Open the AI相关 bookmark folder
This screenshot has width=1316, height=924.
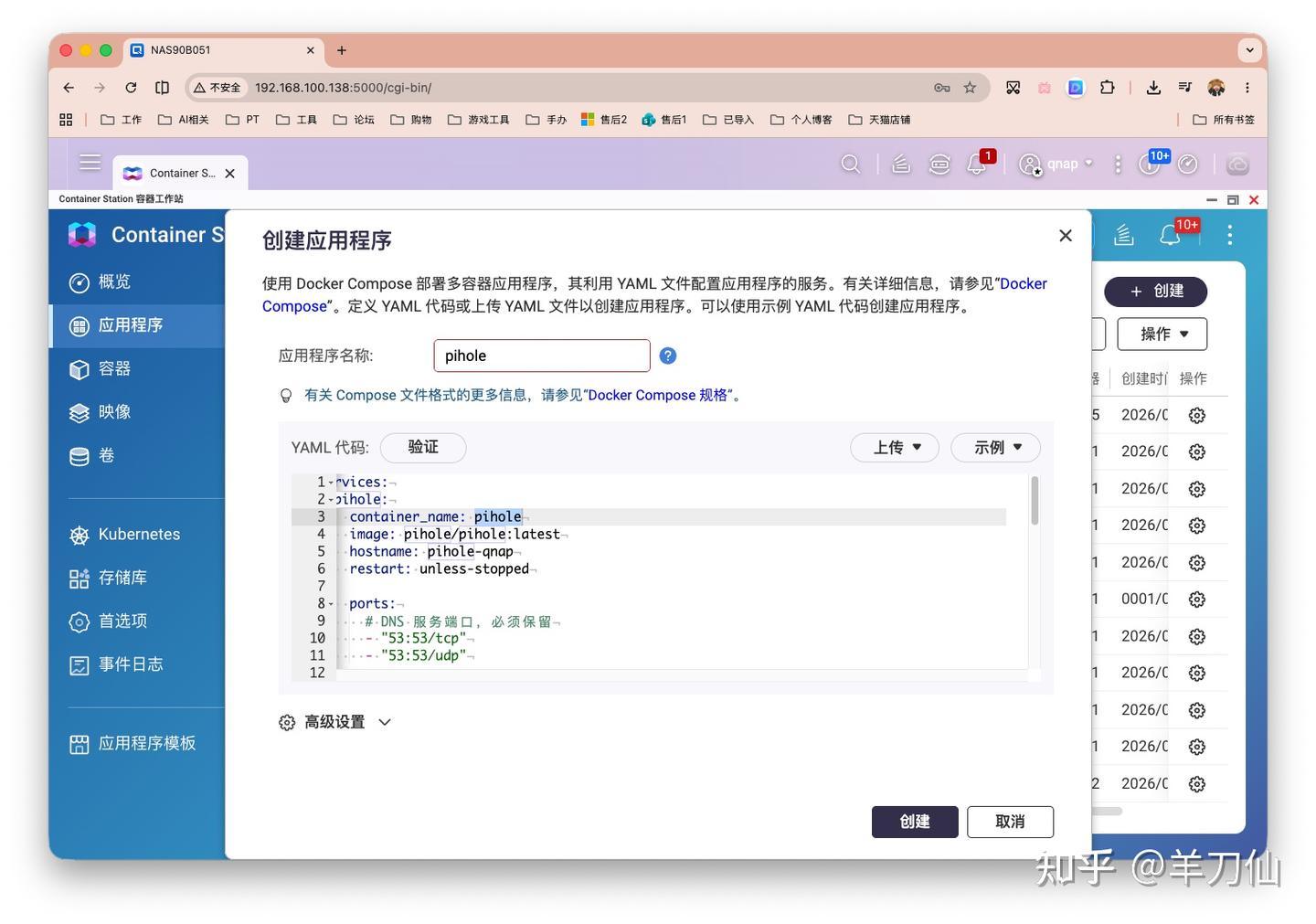click(184, 120)
